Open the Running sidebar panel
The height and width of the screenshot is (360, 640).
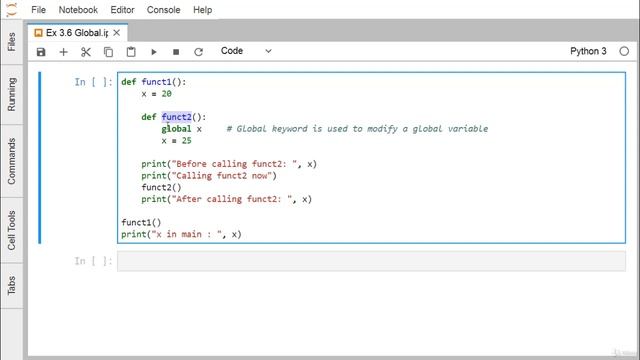pyautogui.click(x=11, y=94)
